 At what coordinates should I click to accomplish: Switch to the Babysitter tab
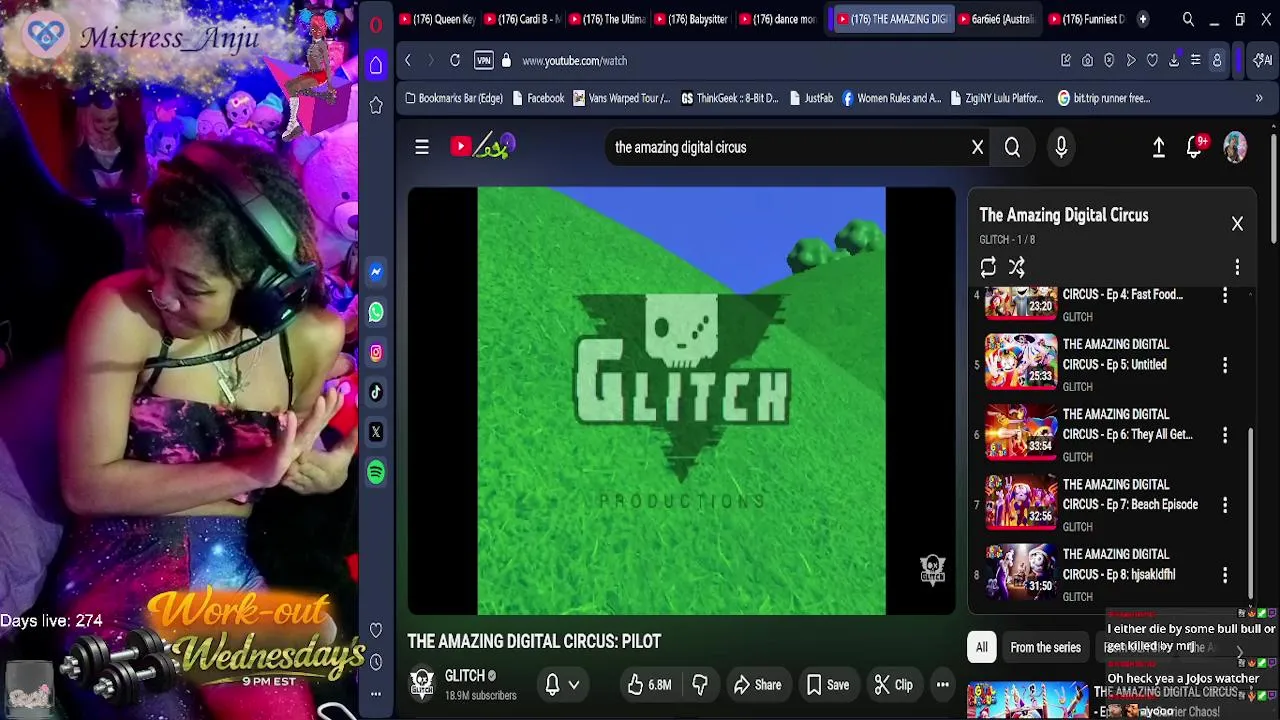[691, 19]
